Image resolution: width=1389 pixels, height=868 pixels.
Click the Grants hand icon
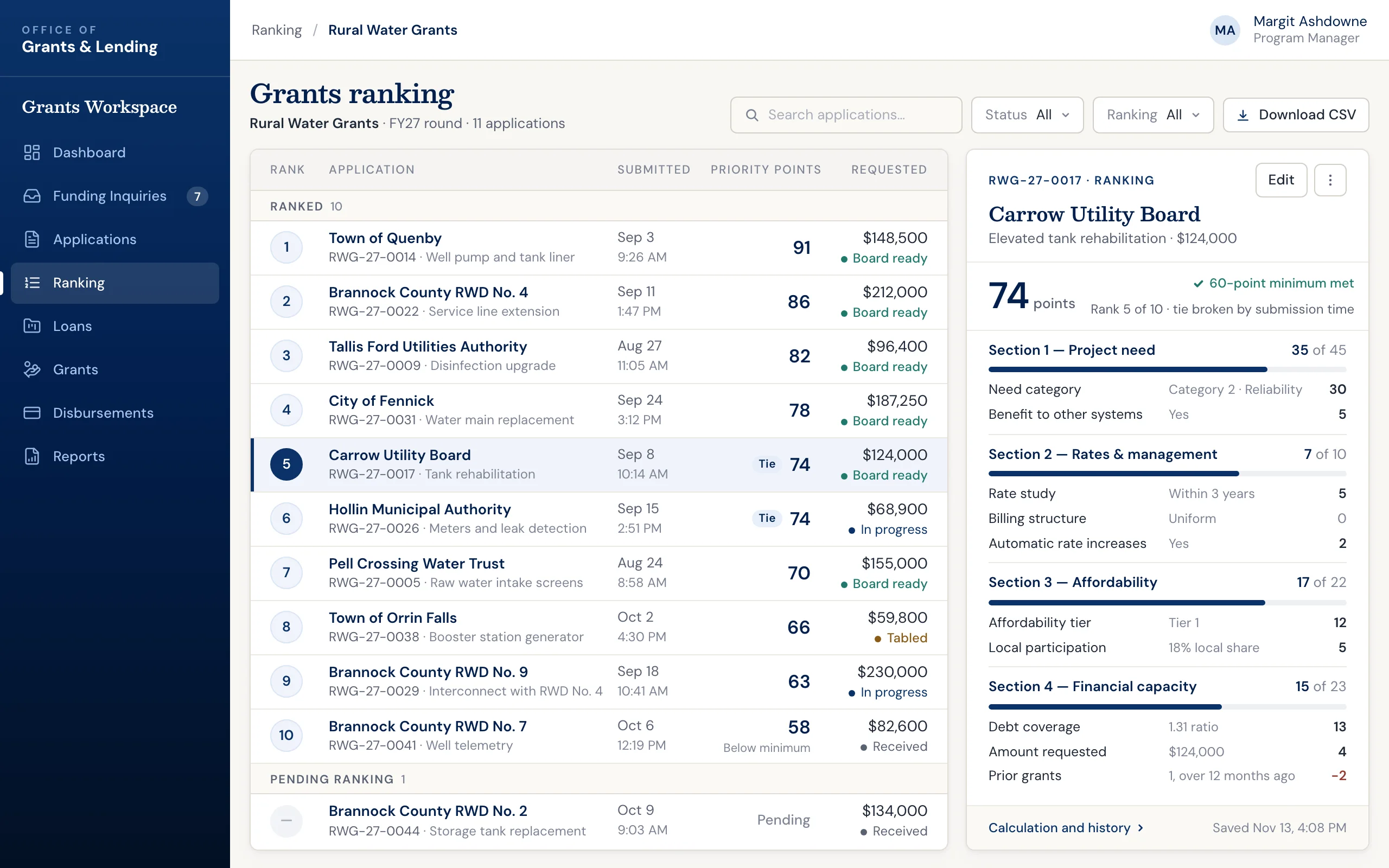31,369
